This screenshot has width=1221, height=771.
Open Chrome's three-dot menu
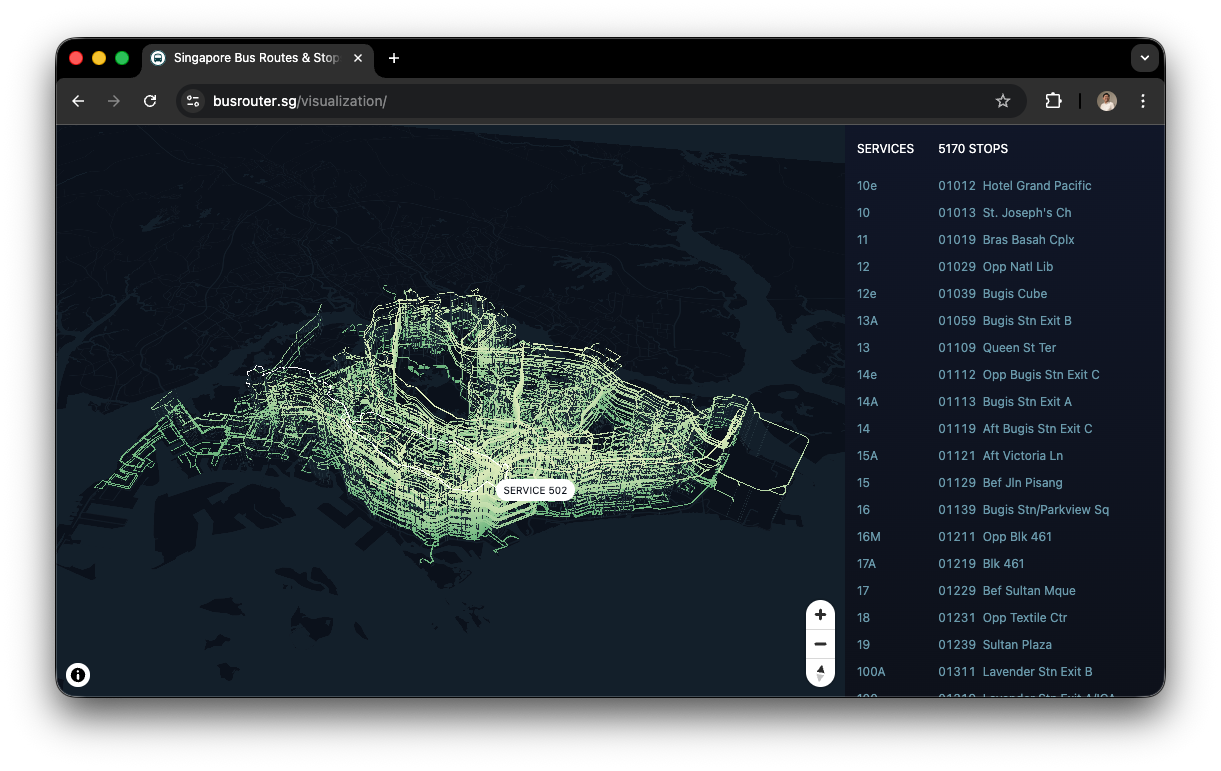[x=1142, y=101]
